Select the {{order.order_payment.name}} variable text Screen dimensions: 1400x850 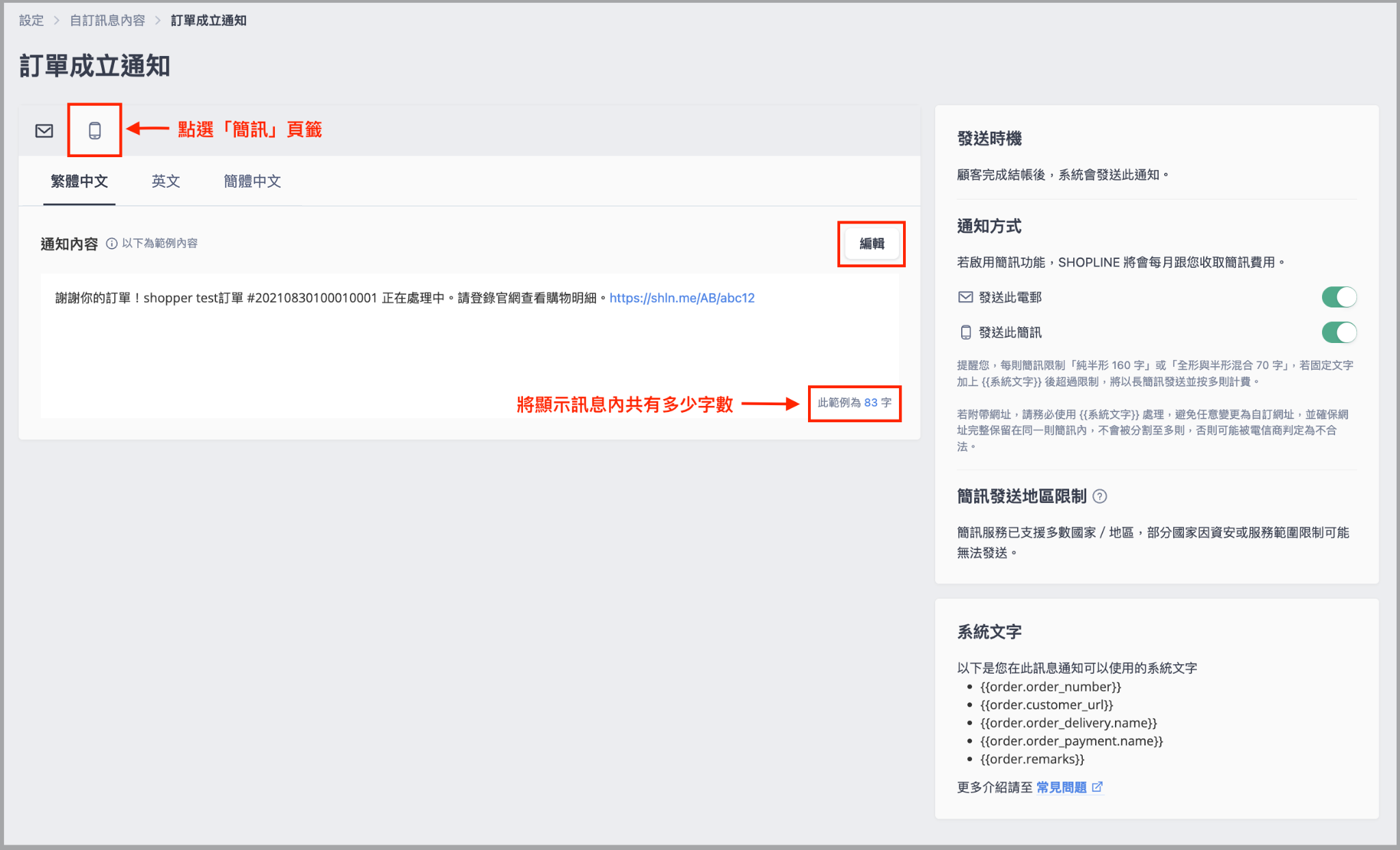[x=1071, y=741]
